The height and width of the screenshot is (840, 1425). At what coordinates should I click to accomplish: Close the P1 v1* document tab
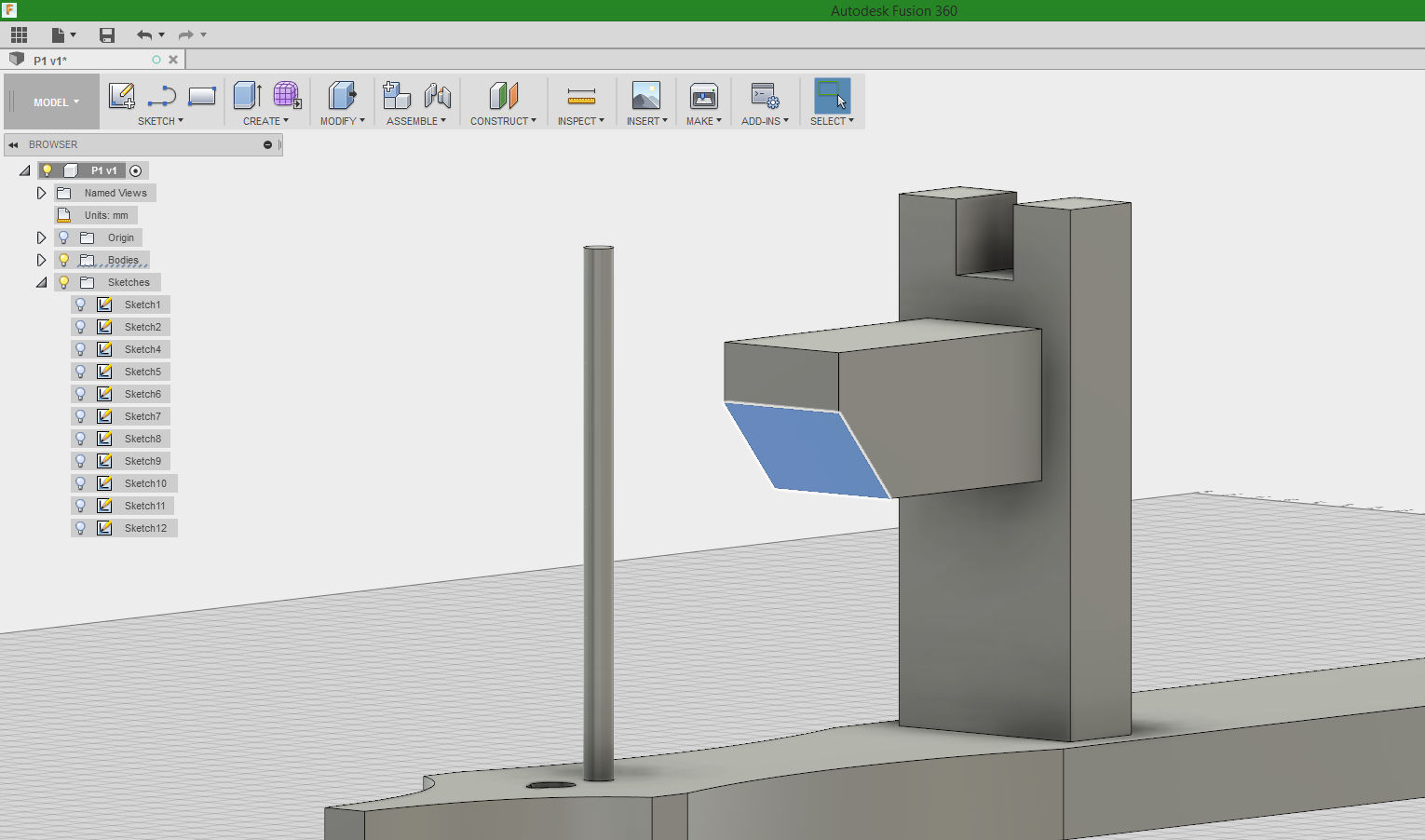[173, 60]
